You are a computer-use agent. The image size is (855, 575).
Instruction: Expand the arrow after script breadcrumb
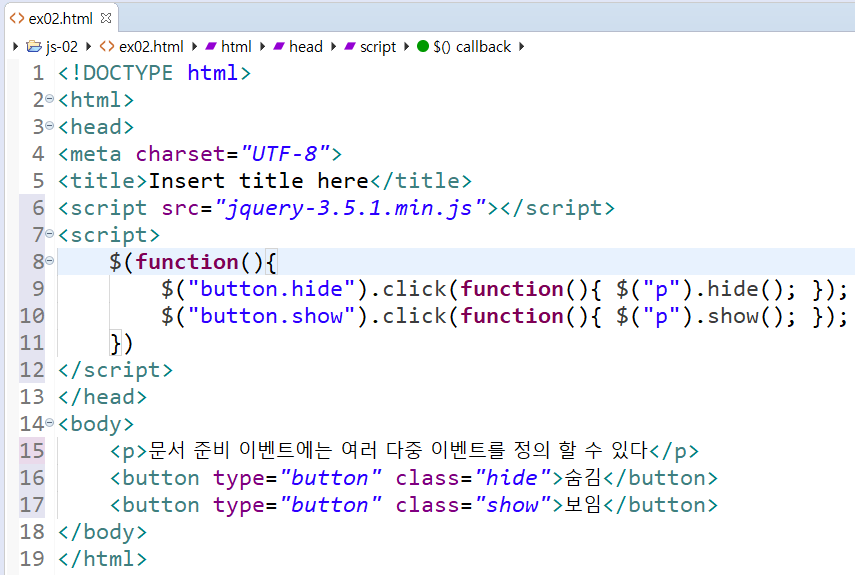tap(406, 47)
